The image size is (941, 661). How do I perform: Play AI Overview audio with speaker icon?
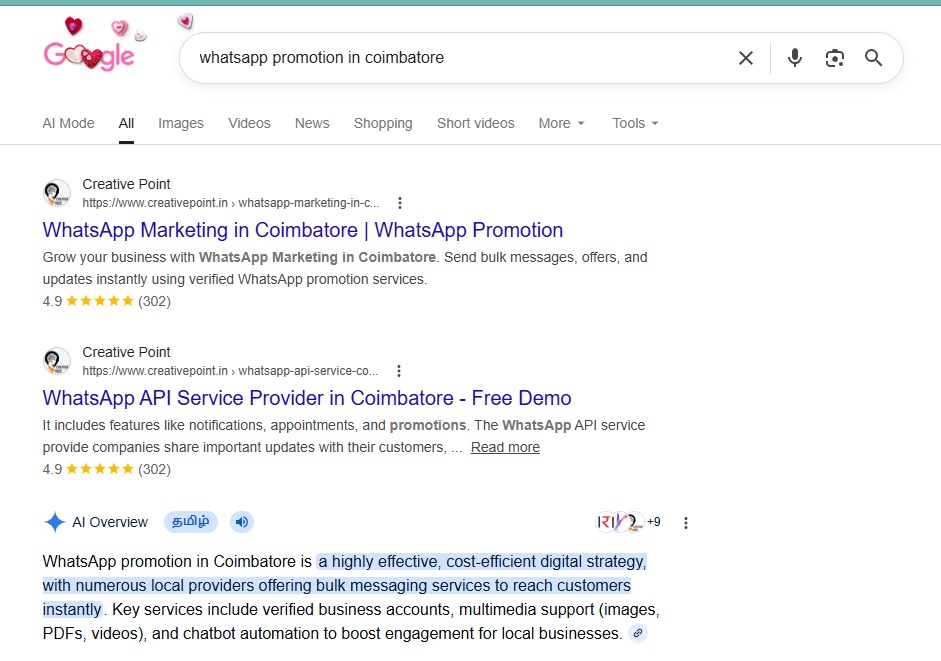tap(241, 522)
